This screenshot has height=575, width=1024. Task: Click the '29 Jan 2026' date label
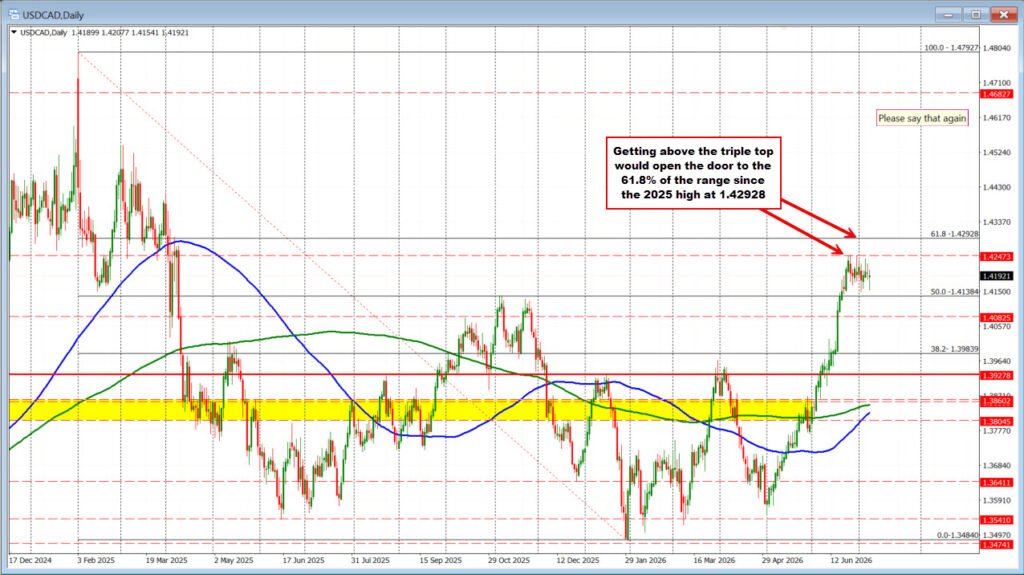(x=646, y=561)
